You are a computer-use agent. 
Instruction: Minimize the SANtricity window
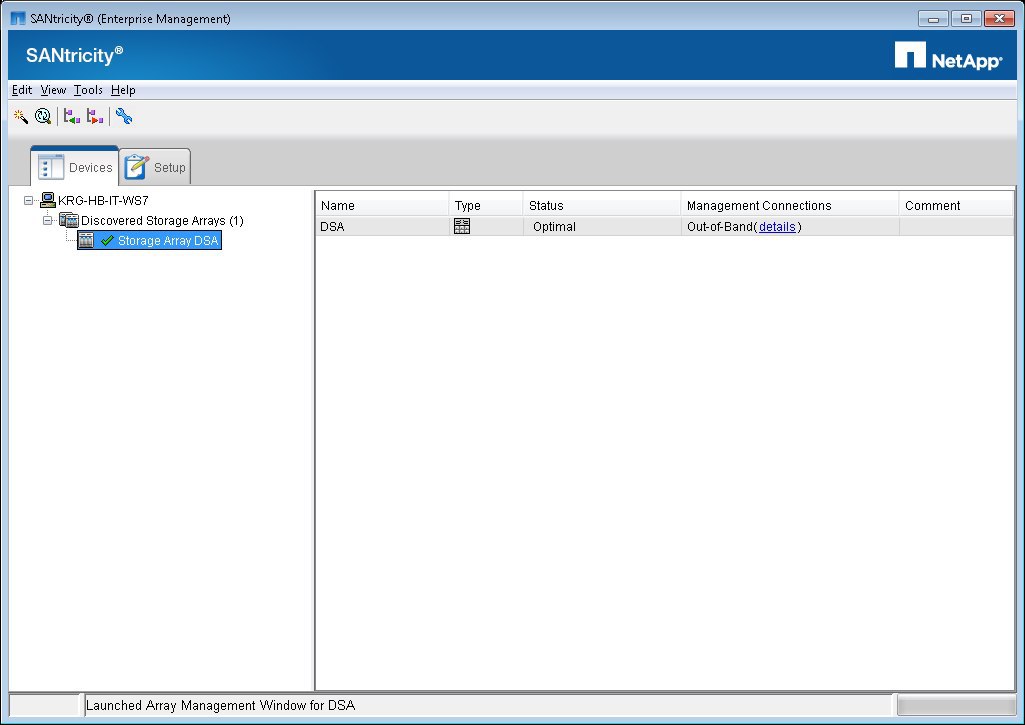(933, 18)
